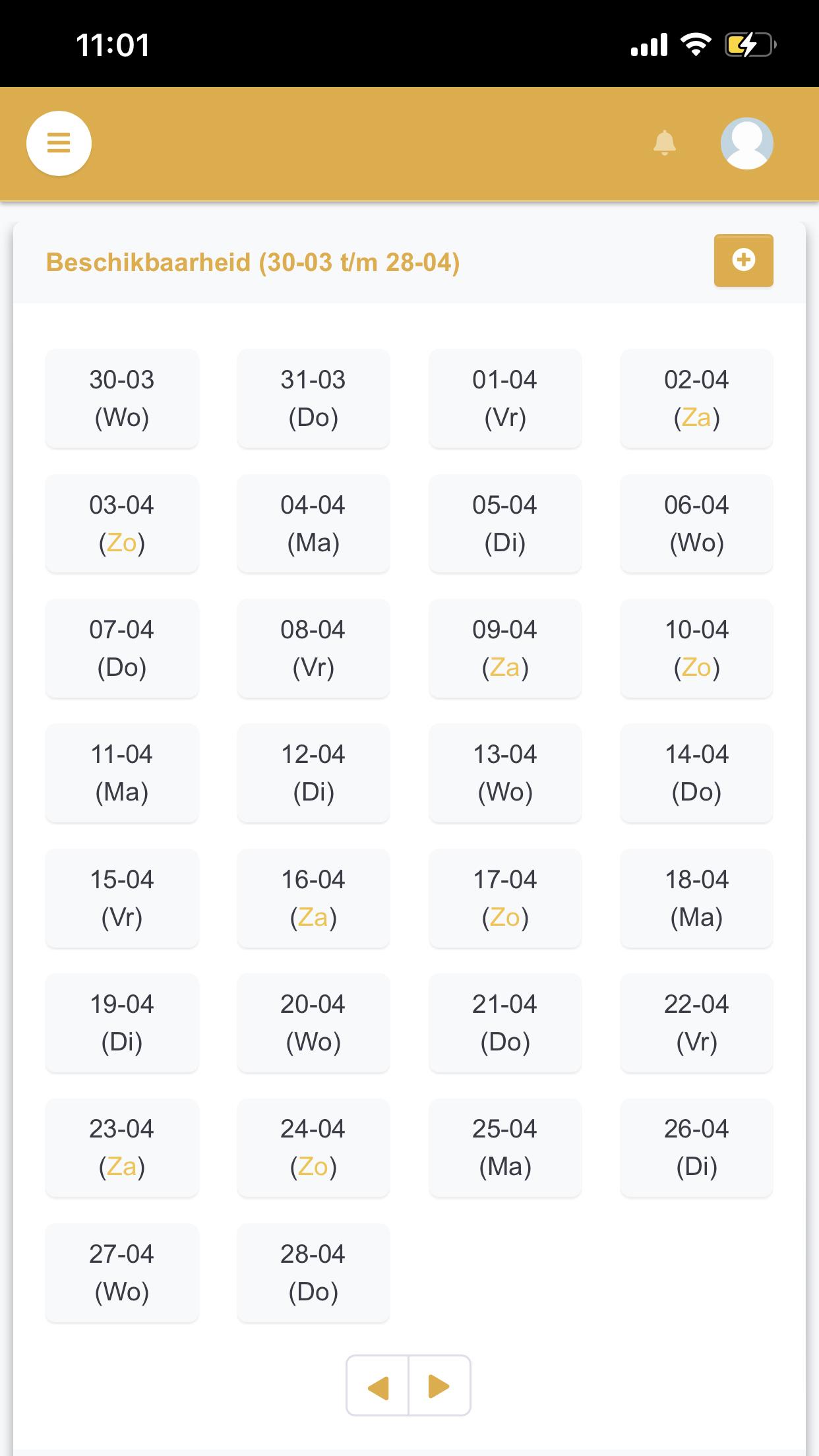Open notifications bell
This screenshot has height=1456, width=819.
(x=664, y=142)
